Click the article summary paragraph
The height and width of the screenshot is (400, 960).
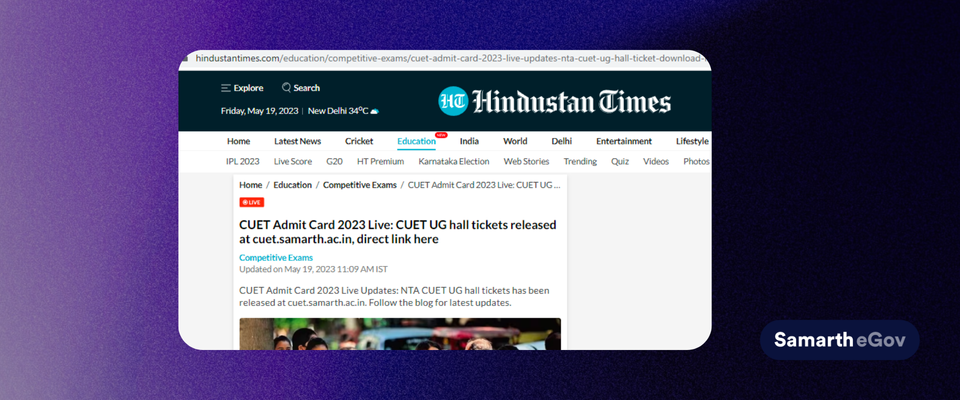click(394, 296)
